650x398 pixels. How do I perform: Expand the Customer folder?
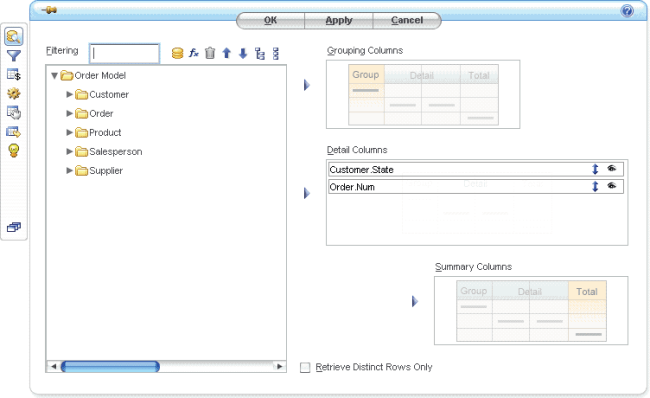click(70, 95)
